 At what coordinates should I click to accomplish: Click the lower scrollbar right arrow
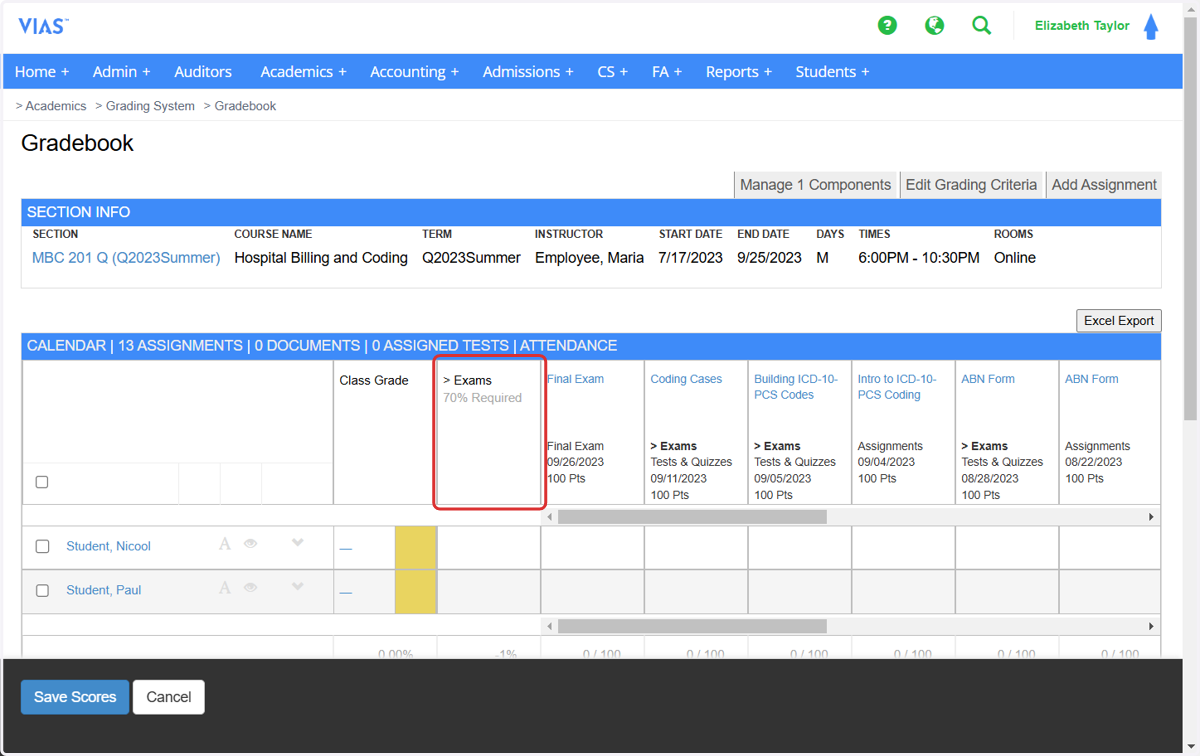(1151, 626)
